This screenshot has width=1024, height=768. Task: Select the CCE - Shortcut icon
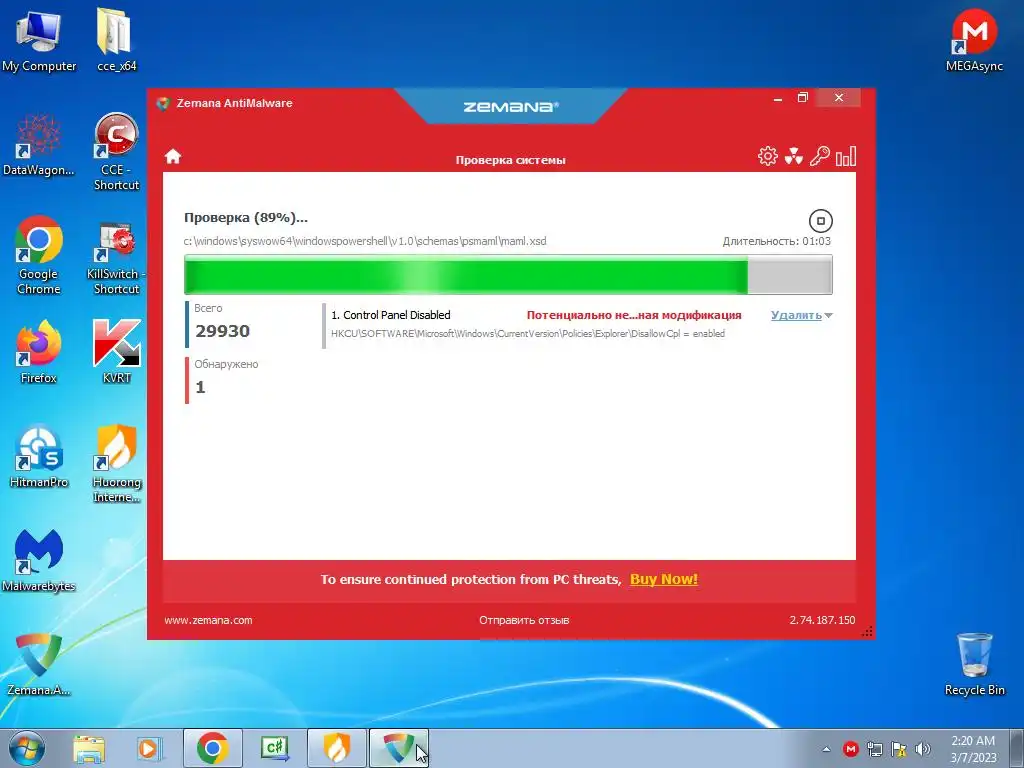point(116,152)
